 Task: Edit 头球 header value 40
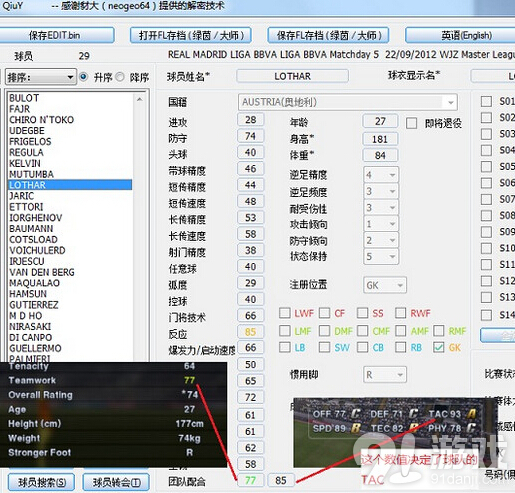point(251,152)
